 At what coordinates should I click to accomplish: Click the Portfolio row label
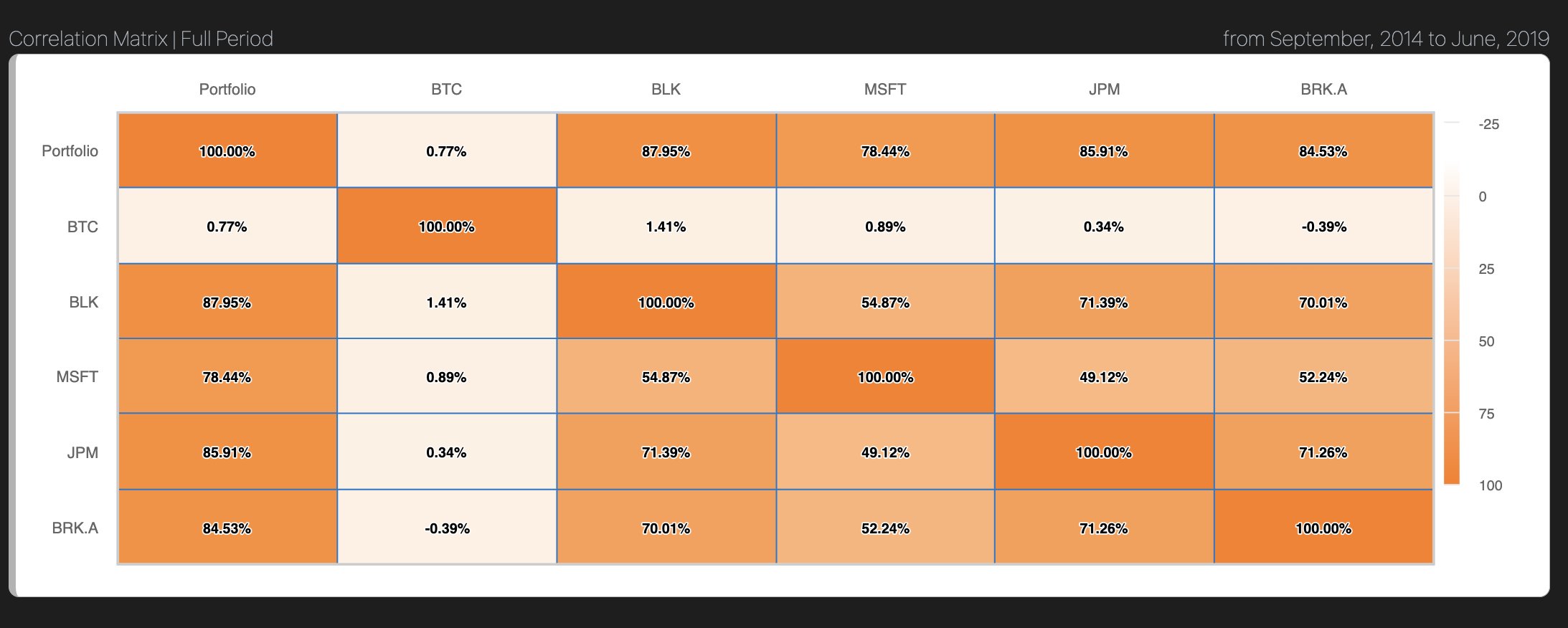pos(70,151)
